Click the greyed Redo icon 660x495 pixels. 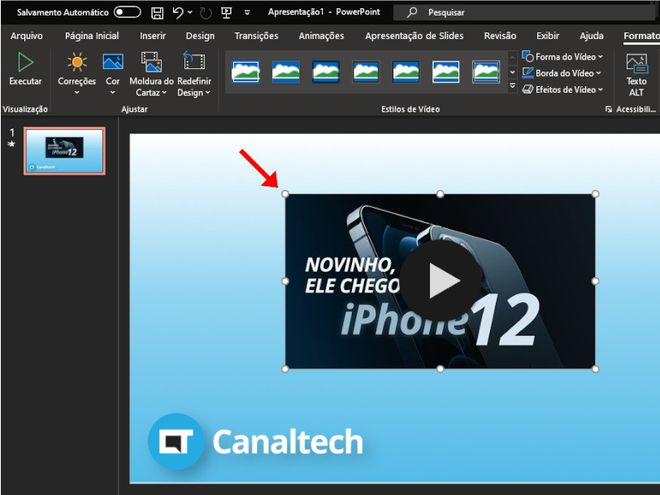[206, 13]
